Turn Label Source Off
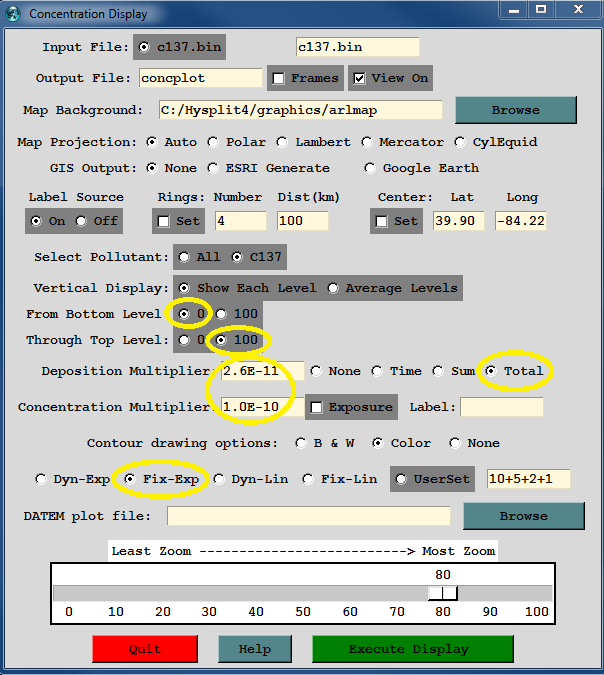Screen dimensions: 604x675 coord(84,221)
